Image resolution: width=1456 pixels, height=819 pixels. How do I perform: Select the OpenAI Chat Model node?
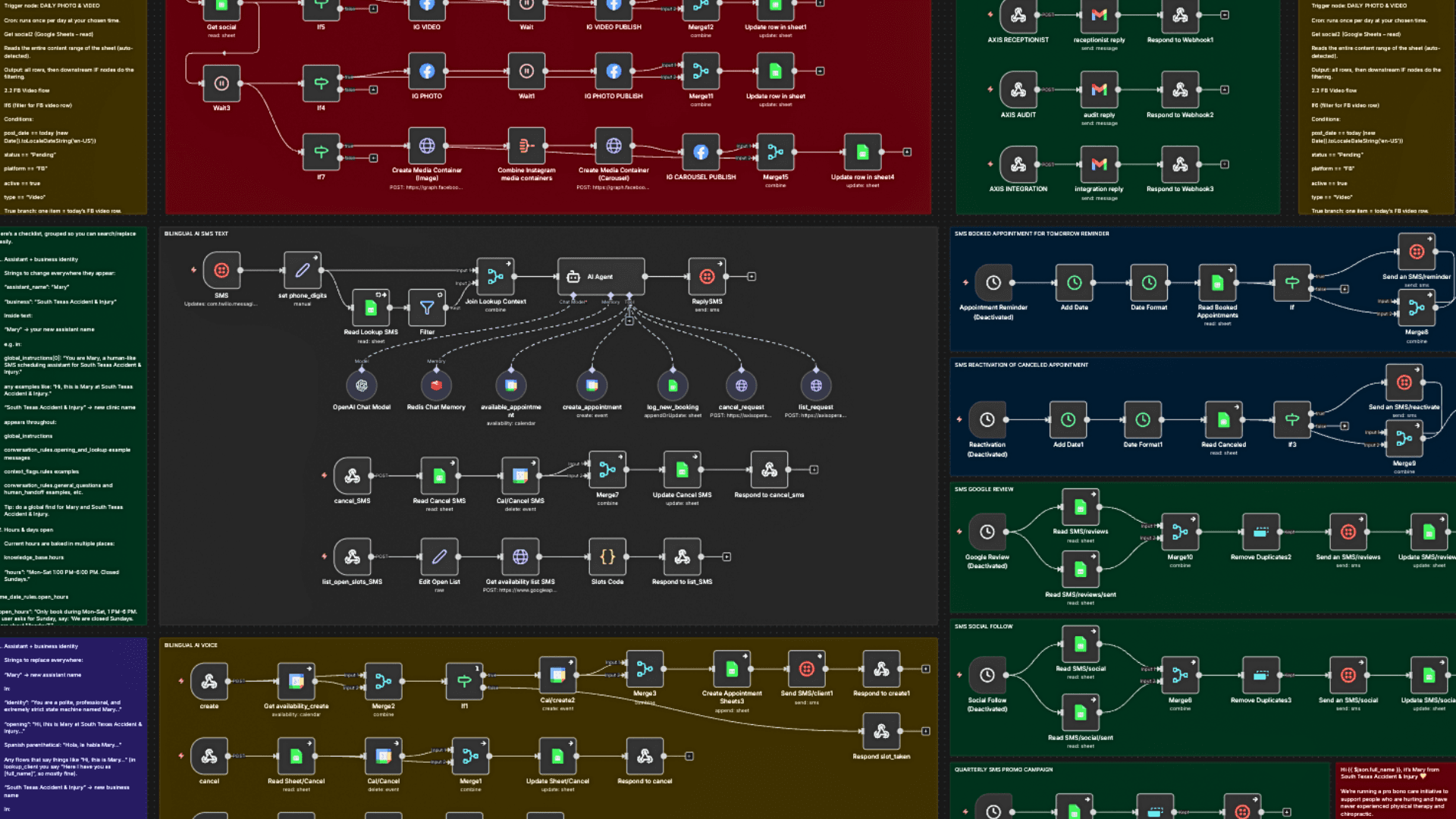pos(362,385)
